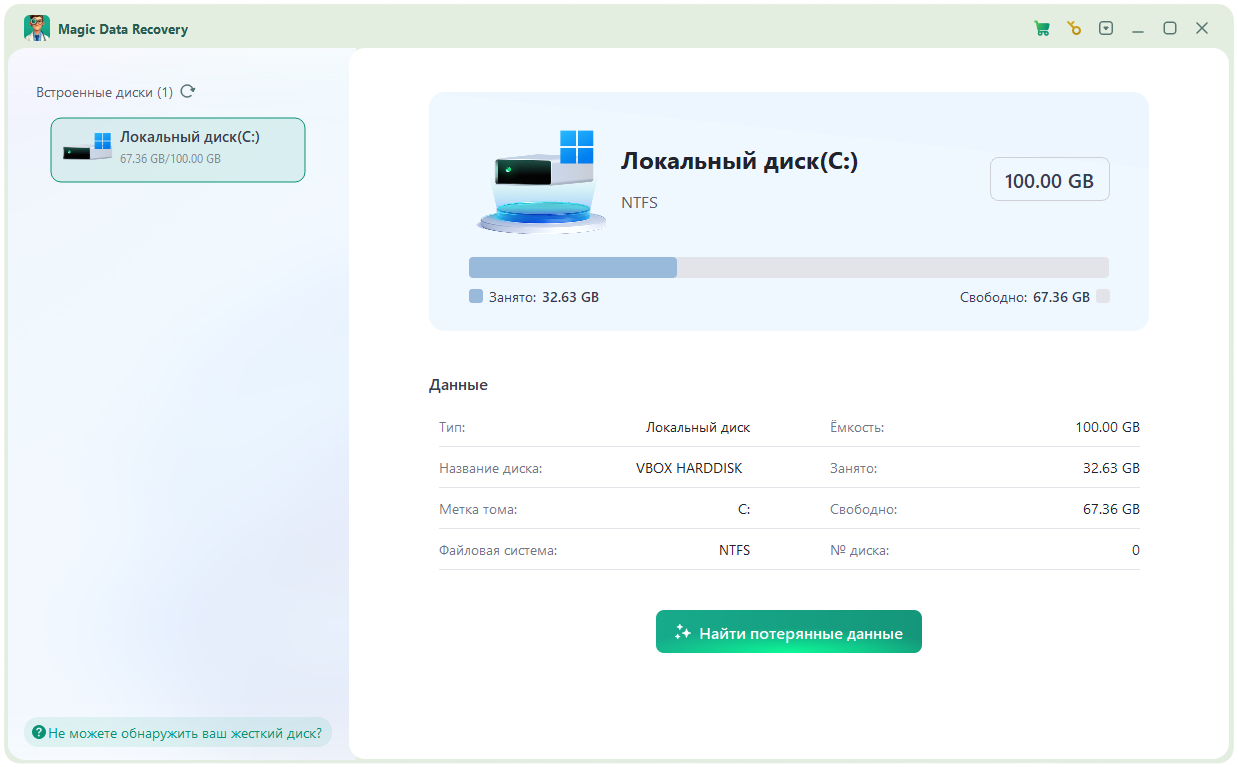Screen dimensions: 1238x767
Task: Click the disk usage progress bar
Action: 788,267
